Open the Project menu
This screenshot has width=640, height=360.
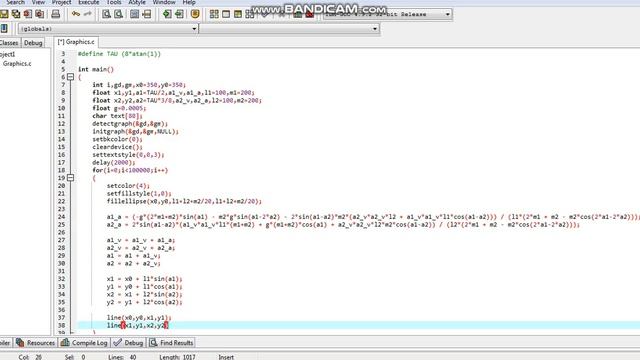(62, 2)
